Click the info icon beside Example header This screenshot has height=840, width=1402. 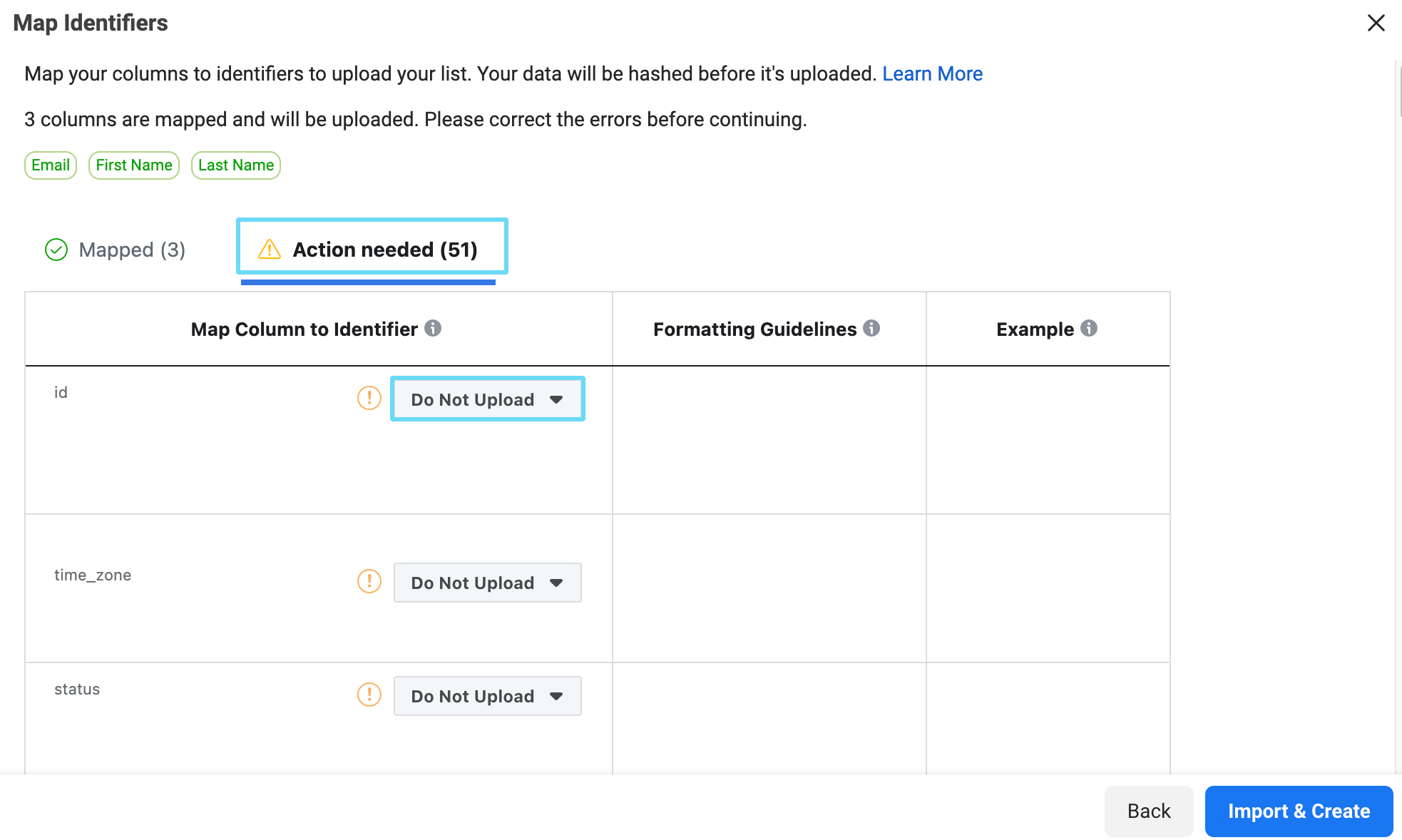click(x=1088, y=329)
